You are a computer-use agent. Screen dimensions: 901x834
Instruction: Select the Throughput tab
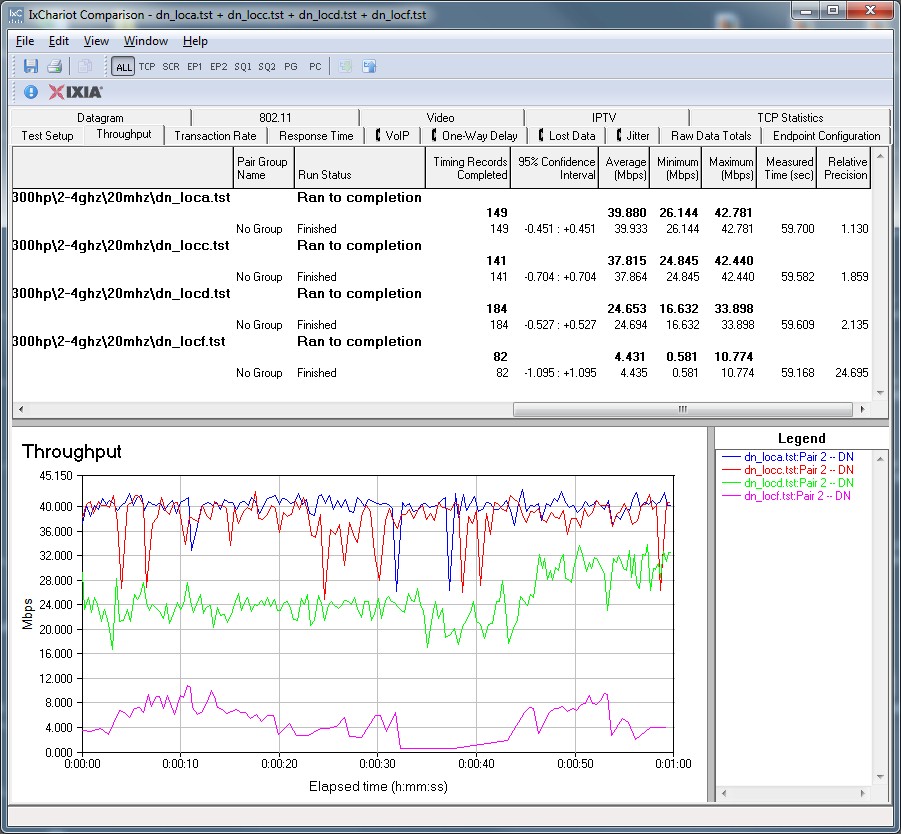[124, 134]
